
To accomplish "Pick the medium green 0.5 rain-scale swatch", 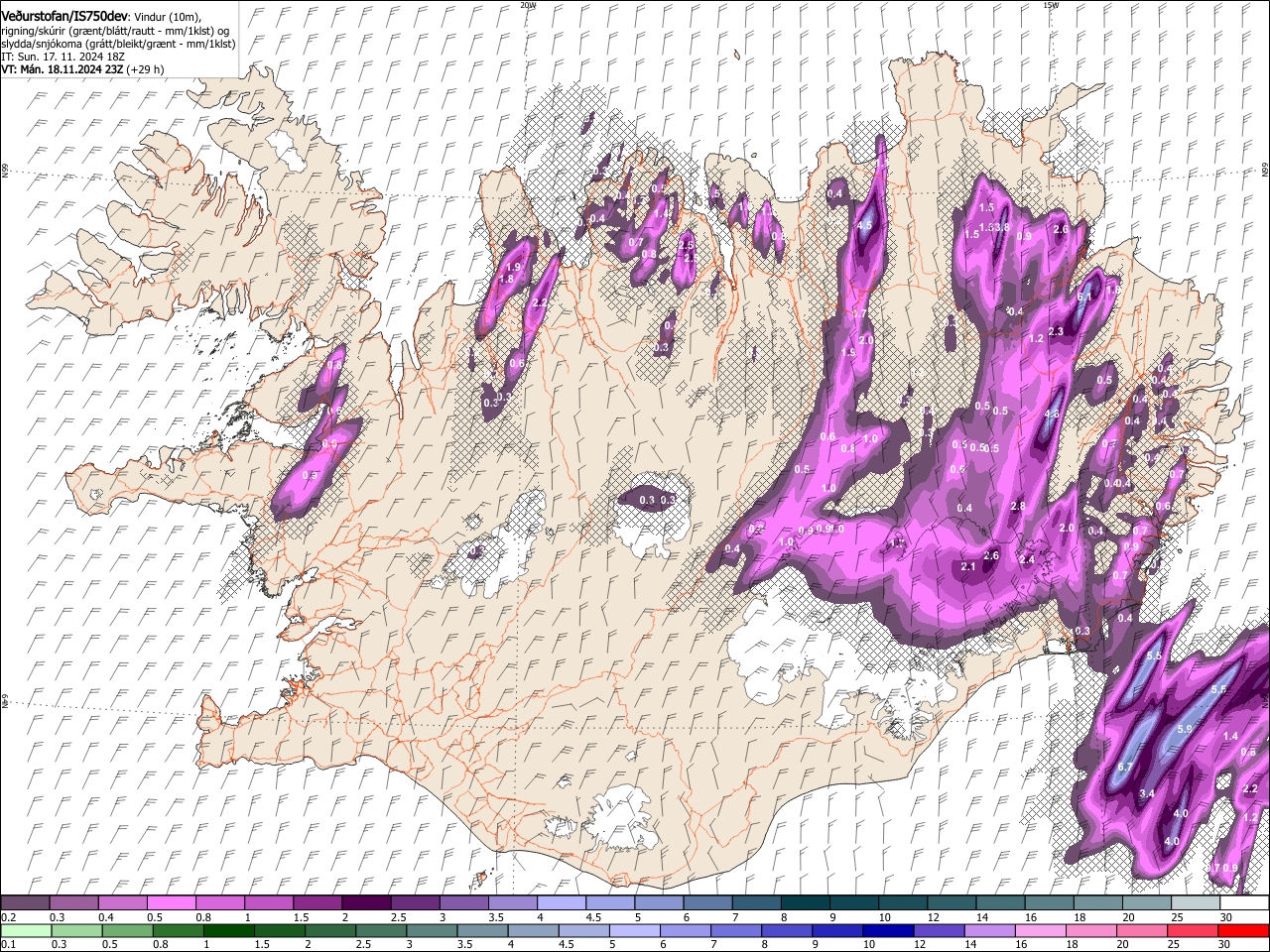I will [x=127, y=930].
